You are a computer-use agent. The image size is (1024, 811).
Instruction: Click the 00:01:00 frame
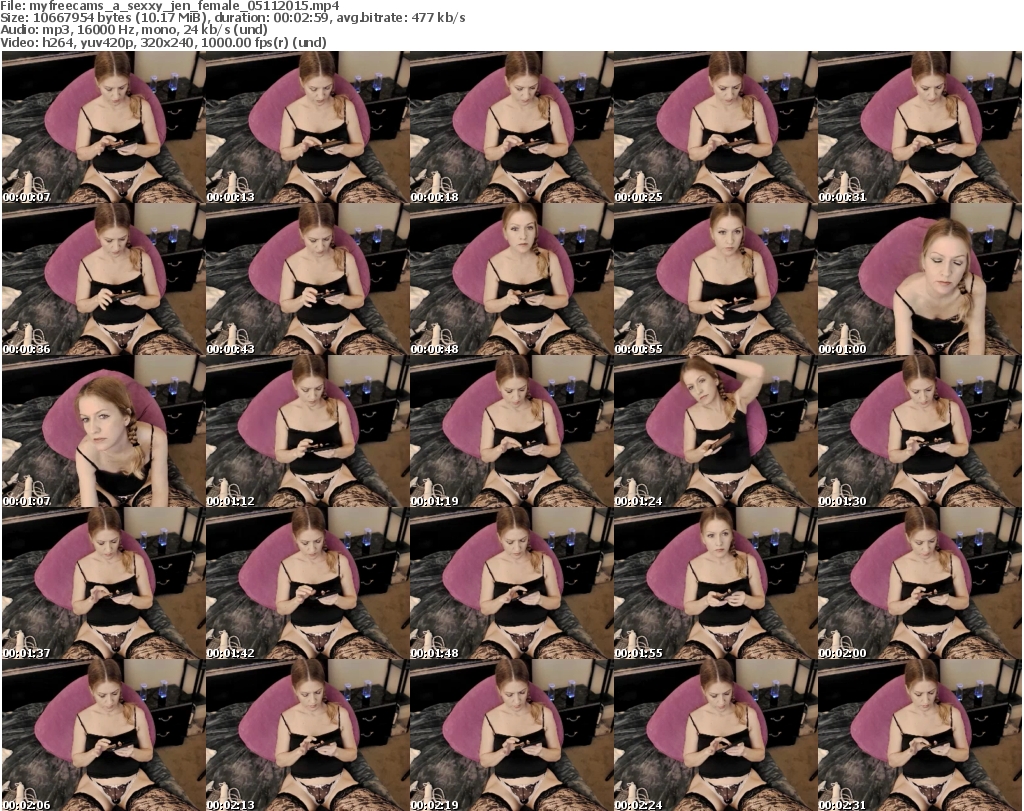(x=919, y=279)
